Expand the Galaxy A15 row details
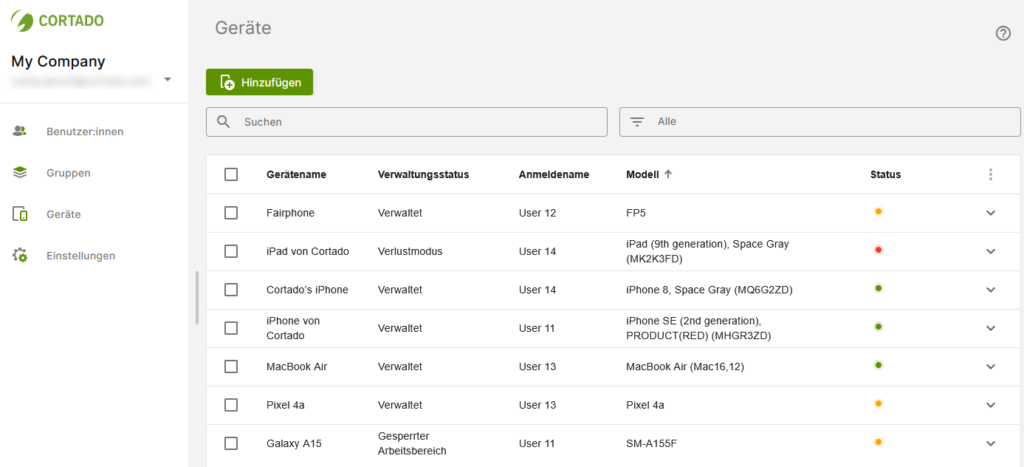 click(990, 443)
